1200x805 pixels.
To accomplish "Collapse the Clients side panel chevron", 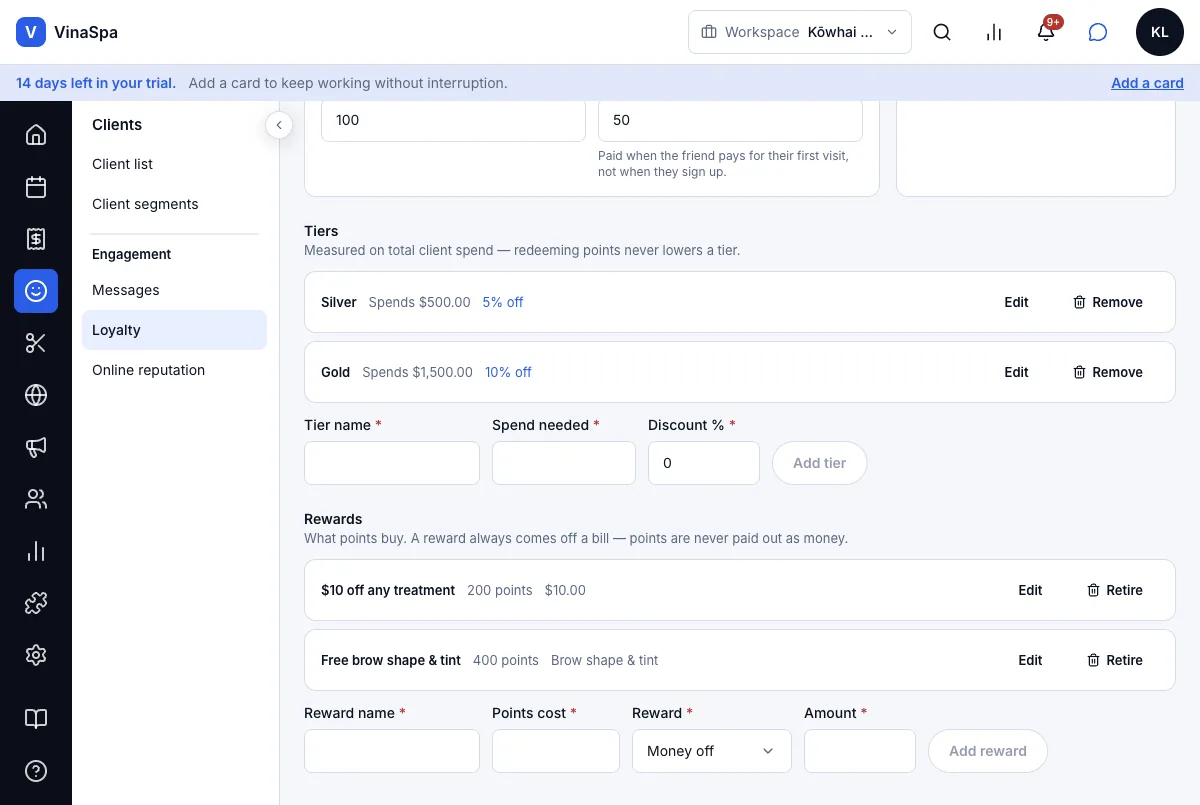I will pyautogui.click(x=279, y=125).
